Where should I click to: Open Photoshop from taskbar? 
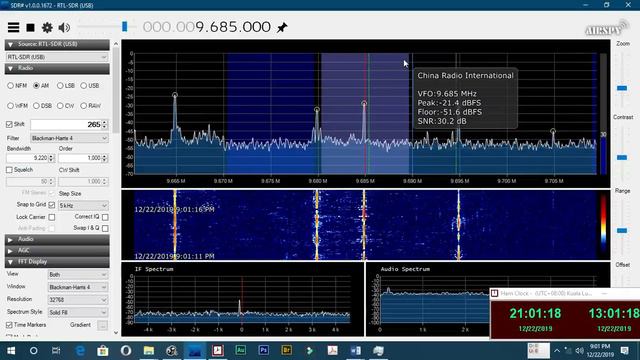263,351
